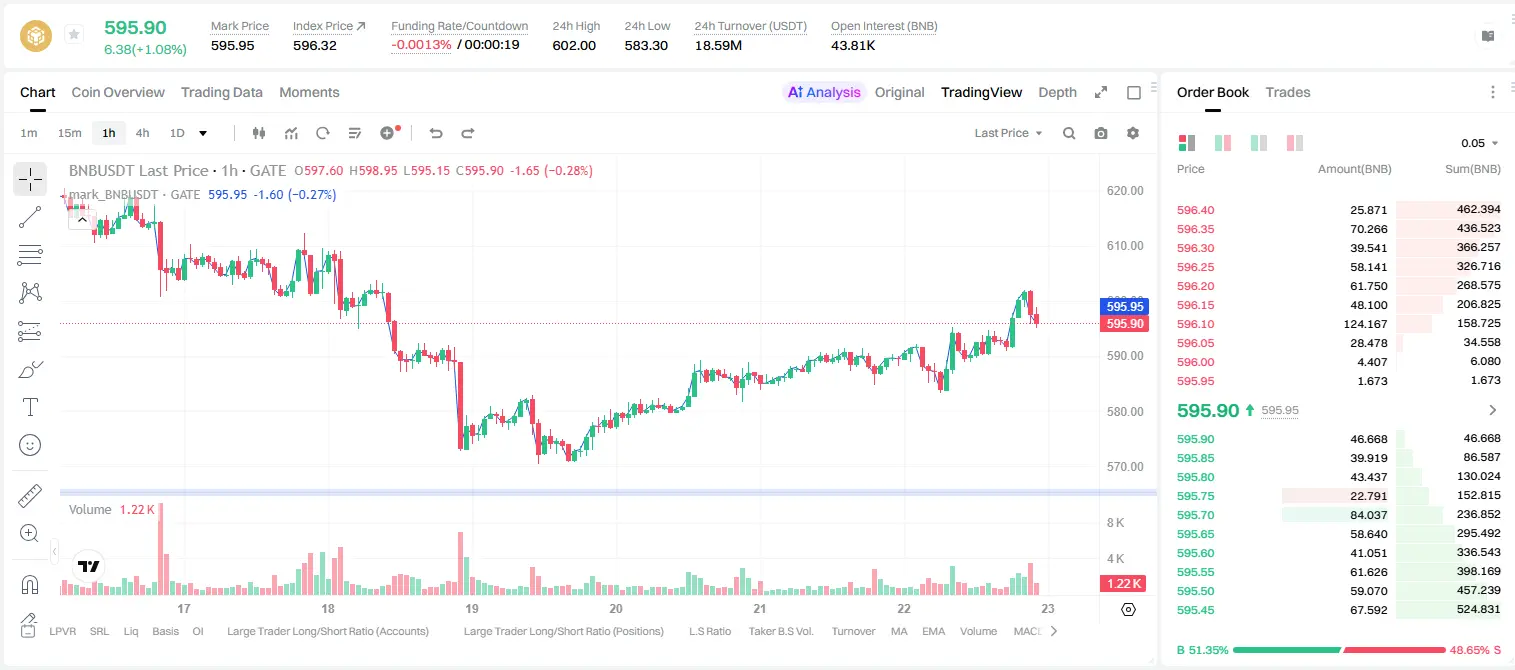Screen dimensions: 1515x670
Task: Add BNB to favorites with star
Action: click(x=74, y=35)
